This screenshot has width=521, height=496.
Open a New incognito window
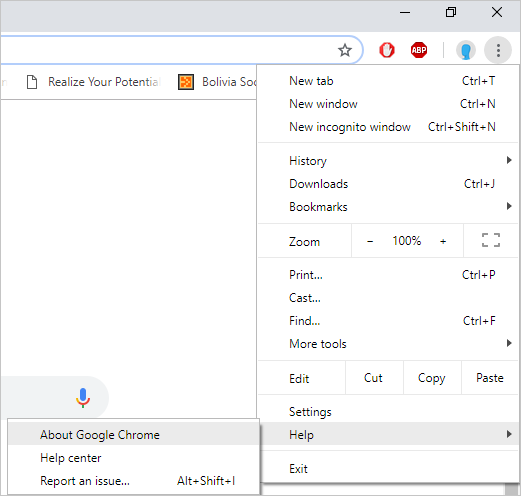click(388, 127)
